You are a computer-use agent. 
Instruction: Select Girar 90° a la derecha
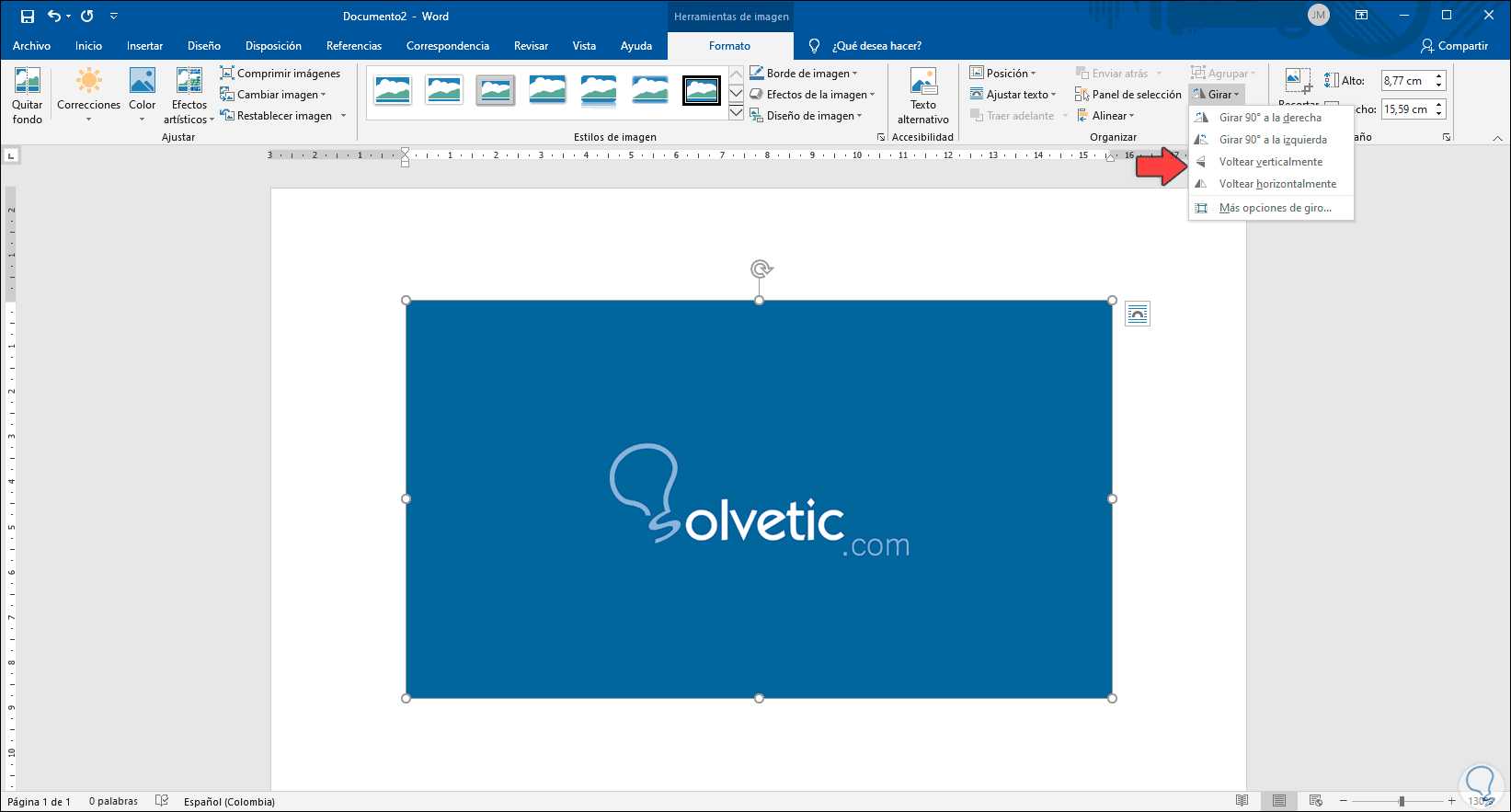click(1271, 118)
